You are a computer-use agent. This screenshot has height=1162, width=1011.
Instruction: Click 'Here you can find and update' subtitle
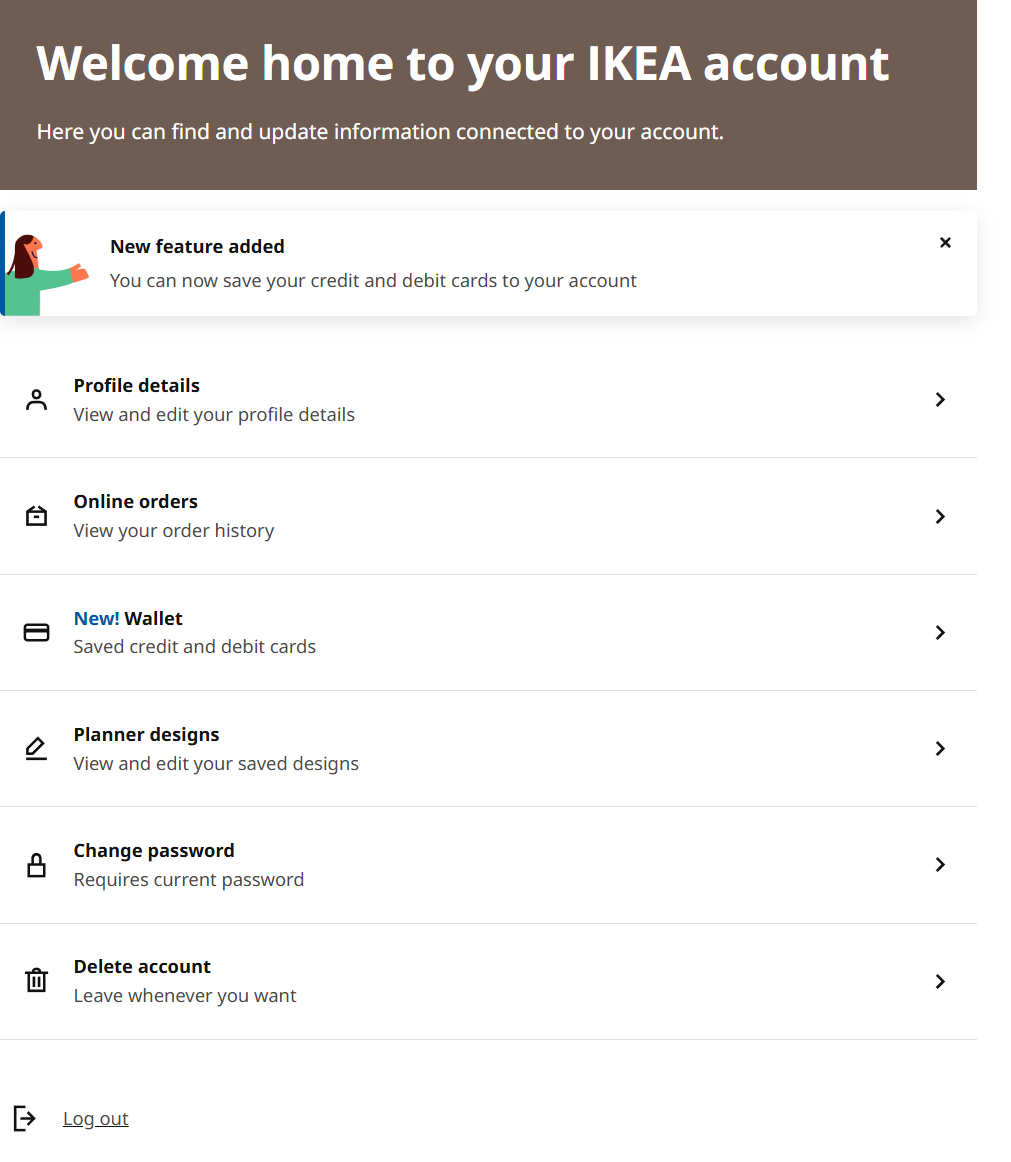tap(379, 132)
